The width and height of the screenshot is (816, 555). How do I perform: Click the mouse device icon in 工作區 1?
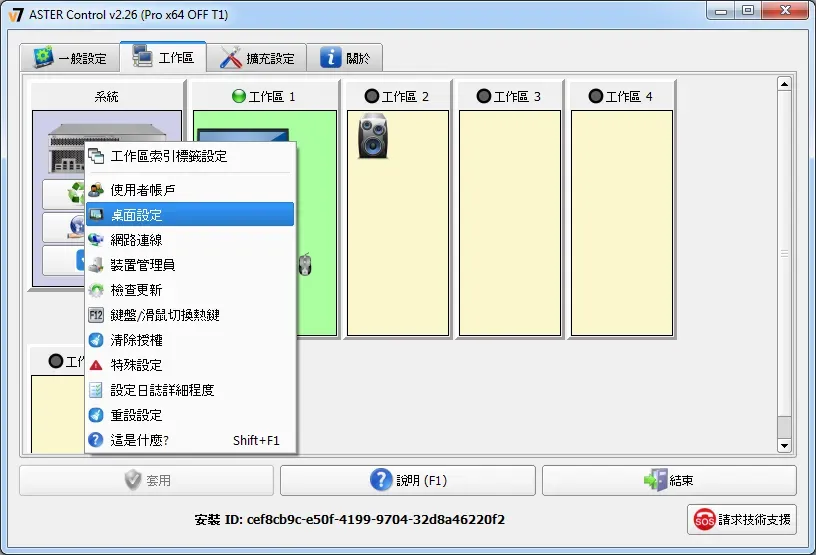[305, 264]
